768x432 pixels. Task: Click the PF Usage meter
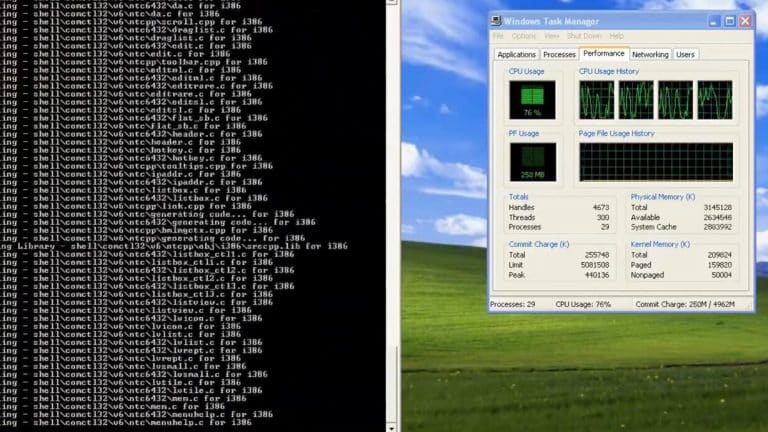tap(532, 162)
